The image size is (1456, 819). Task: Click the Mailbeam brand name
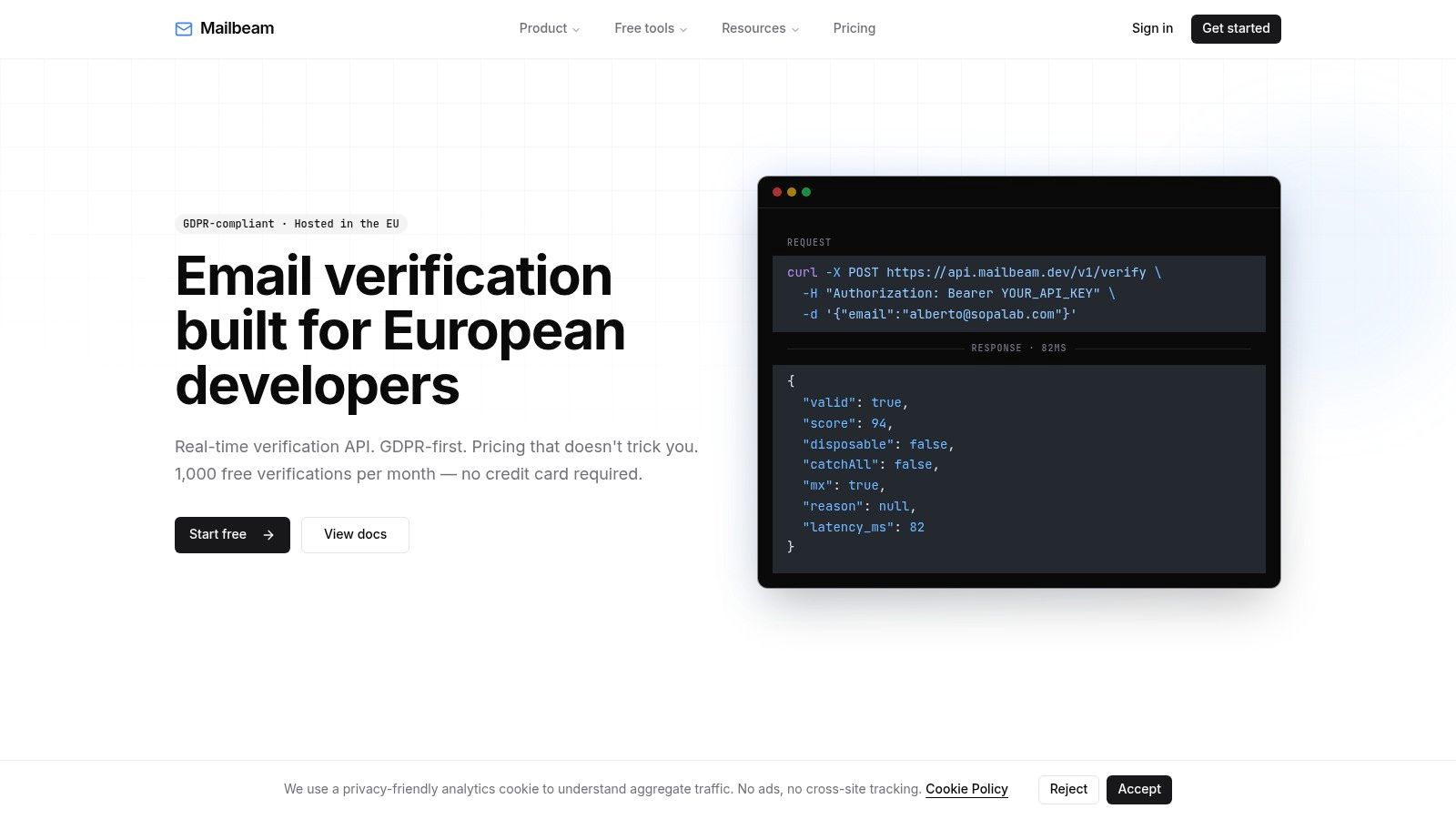point(237,28)
